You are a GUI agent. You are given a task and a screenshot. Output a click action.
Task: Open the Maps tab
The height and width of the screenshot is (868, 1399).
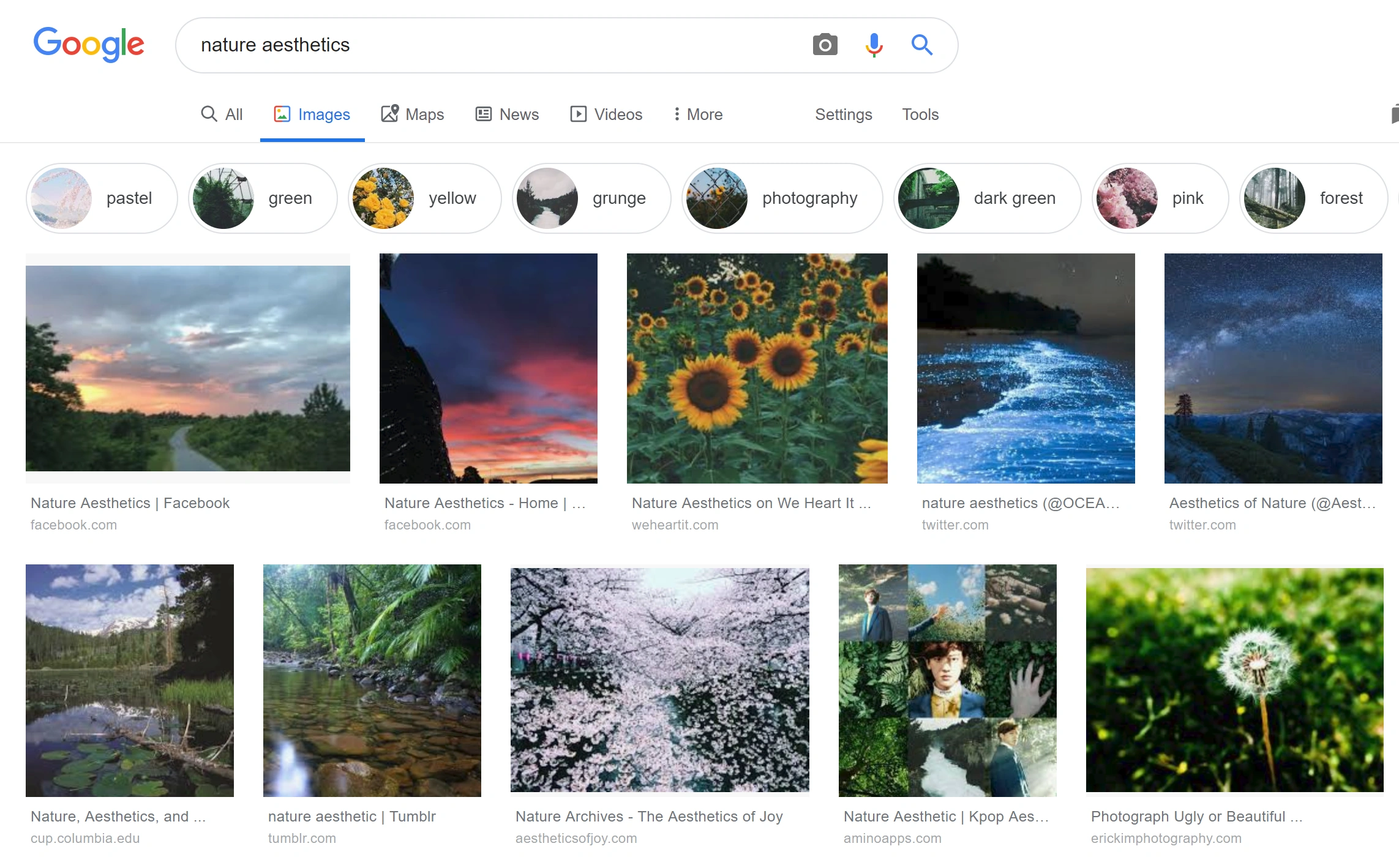(412, 114)
